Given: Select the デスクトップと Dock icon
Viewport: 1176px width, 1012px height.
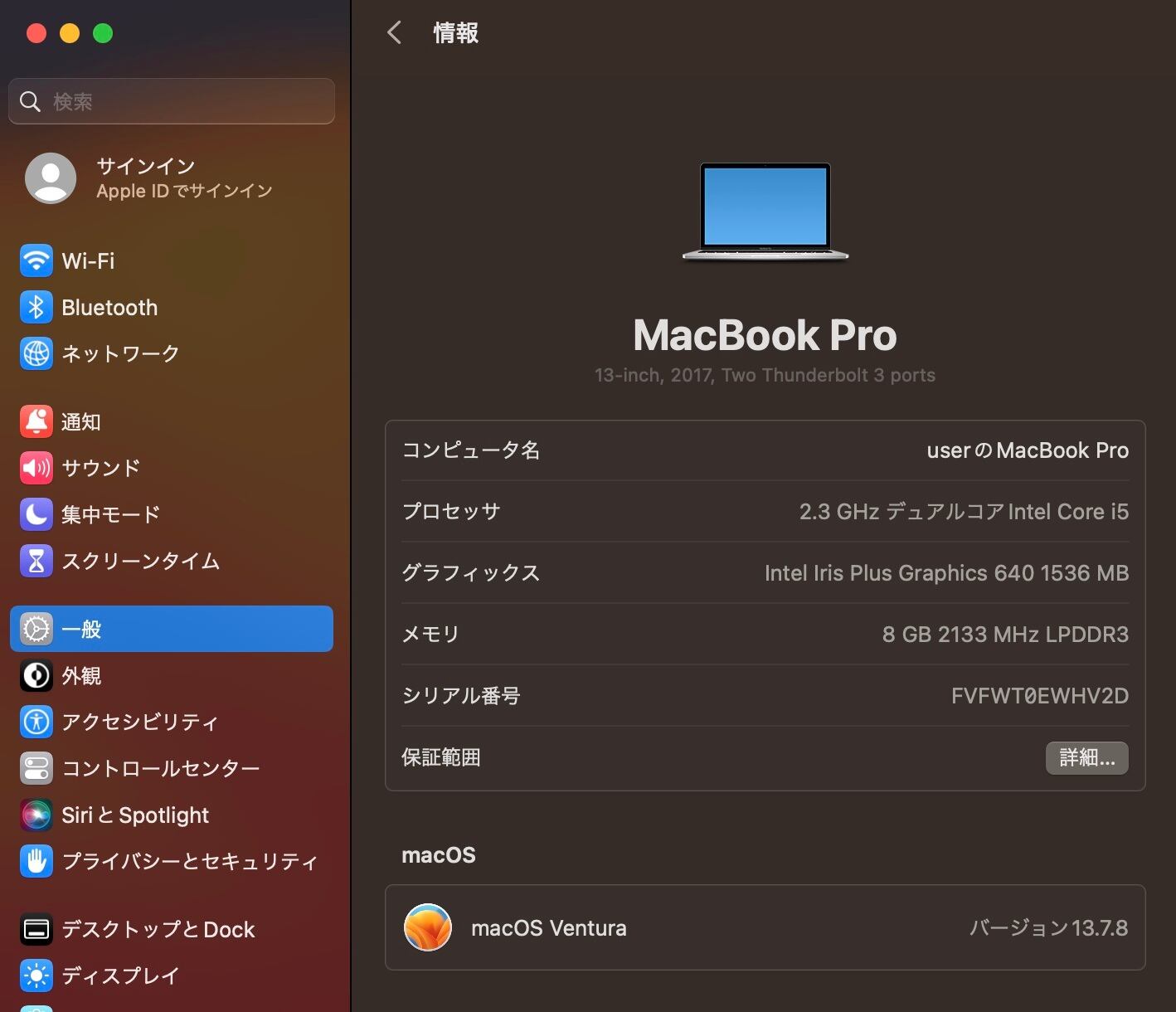Looking at the screenshot, I should coord(36,929).
